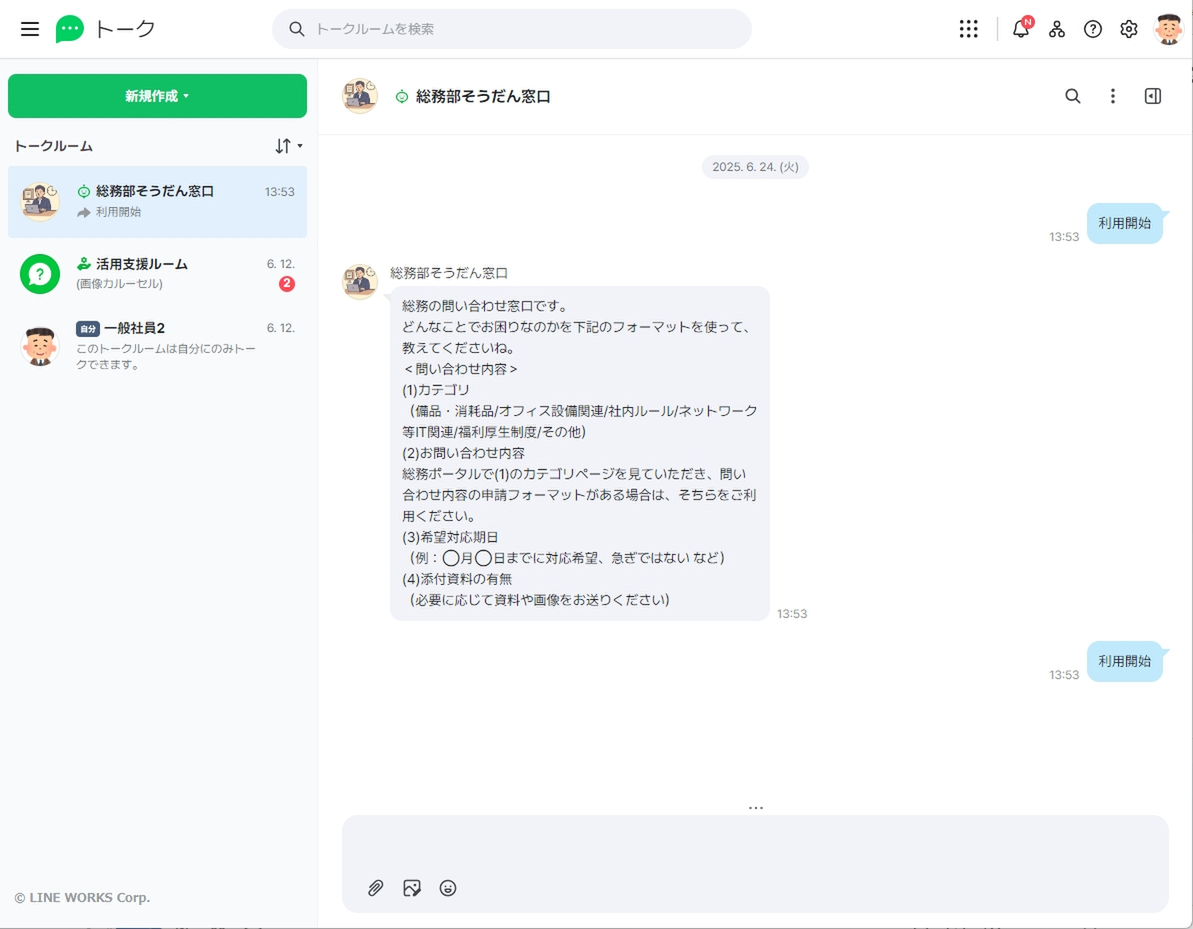1193x929 pixels.
Task: Open settings with the gear icon
Action: [1128, 29]
